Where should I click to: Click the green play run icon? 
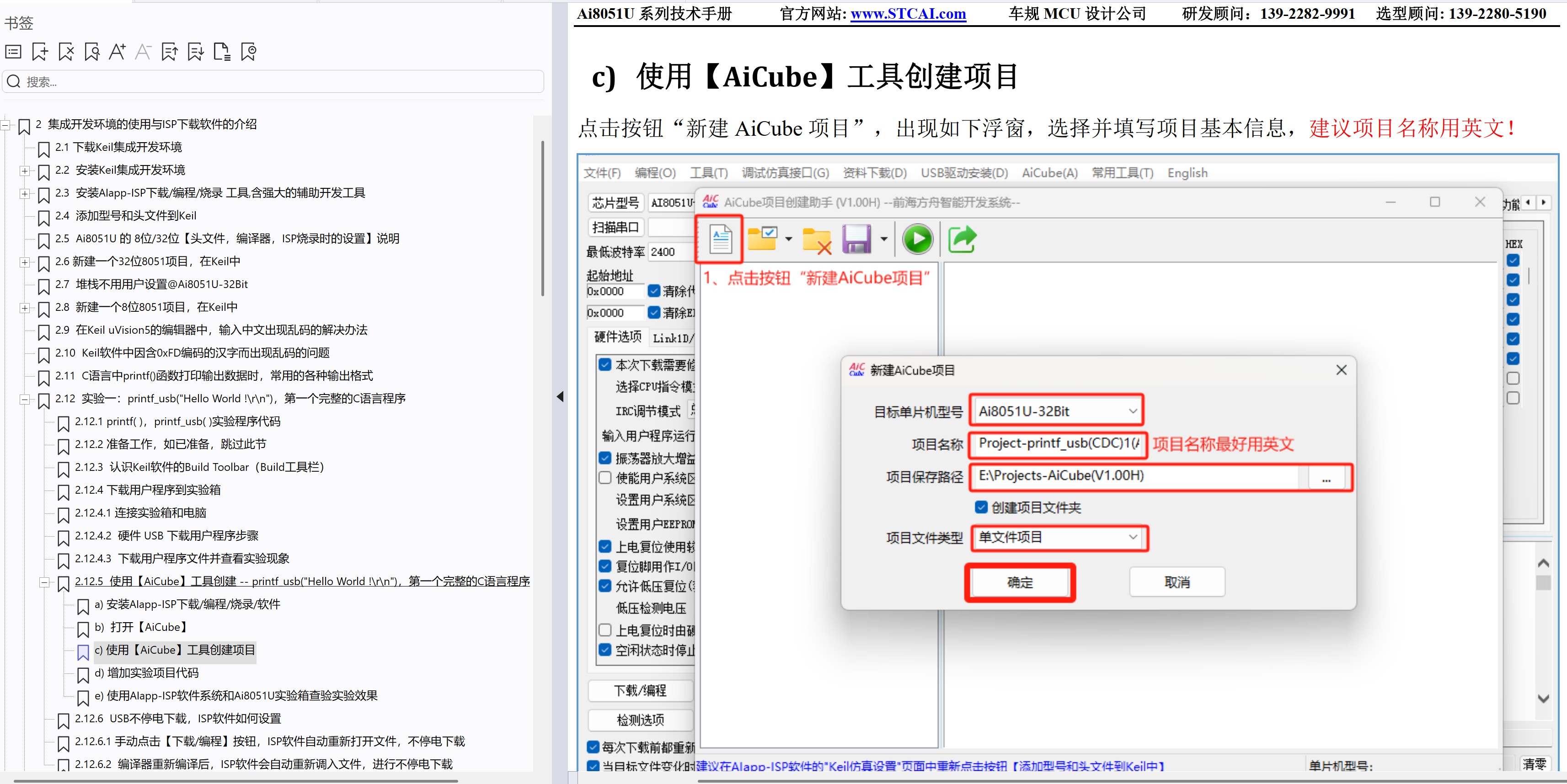point(917,239)
